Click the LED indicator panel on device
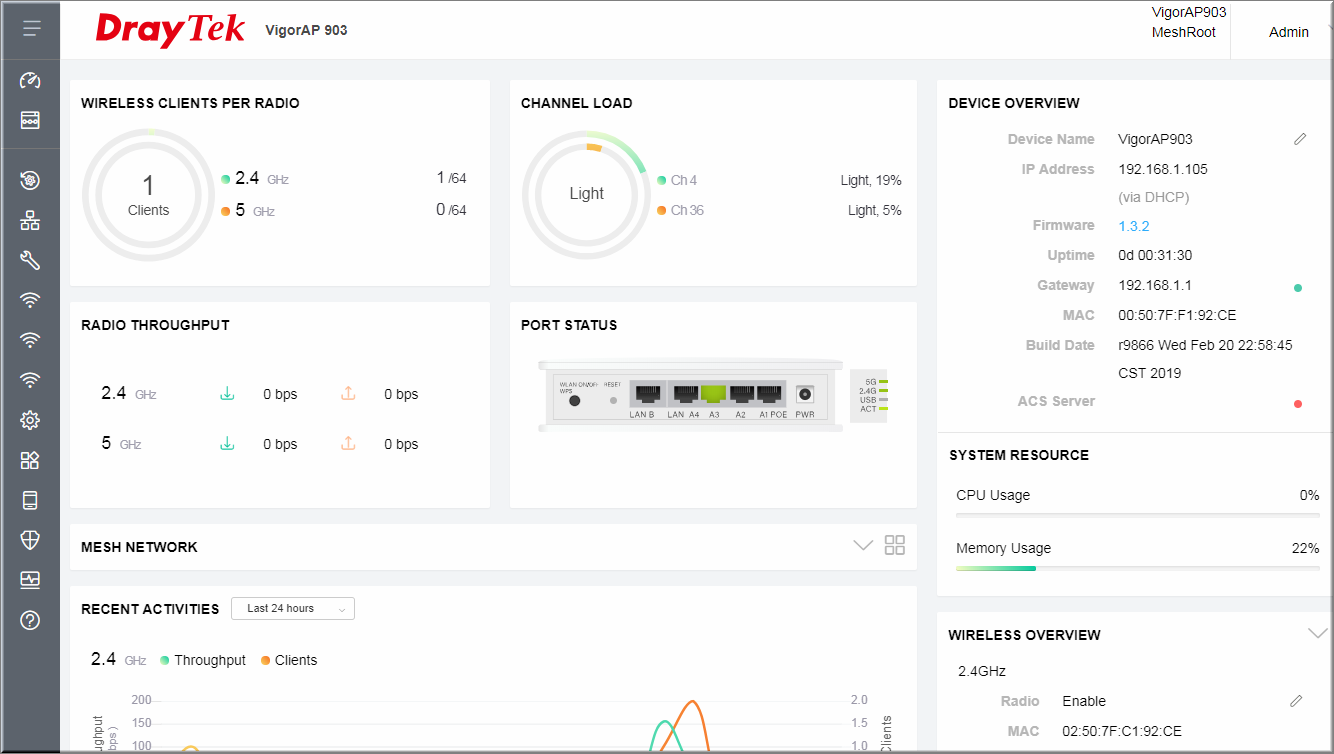The height and width of the screenshot is (754, 1334). 870,395
